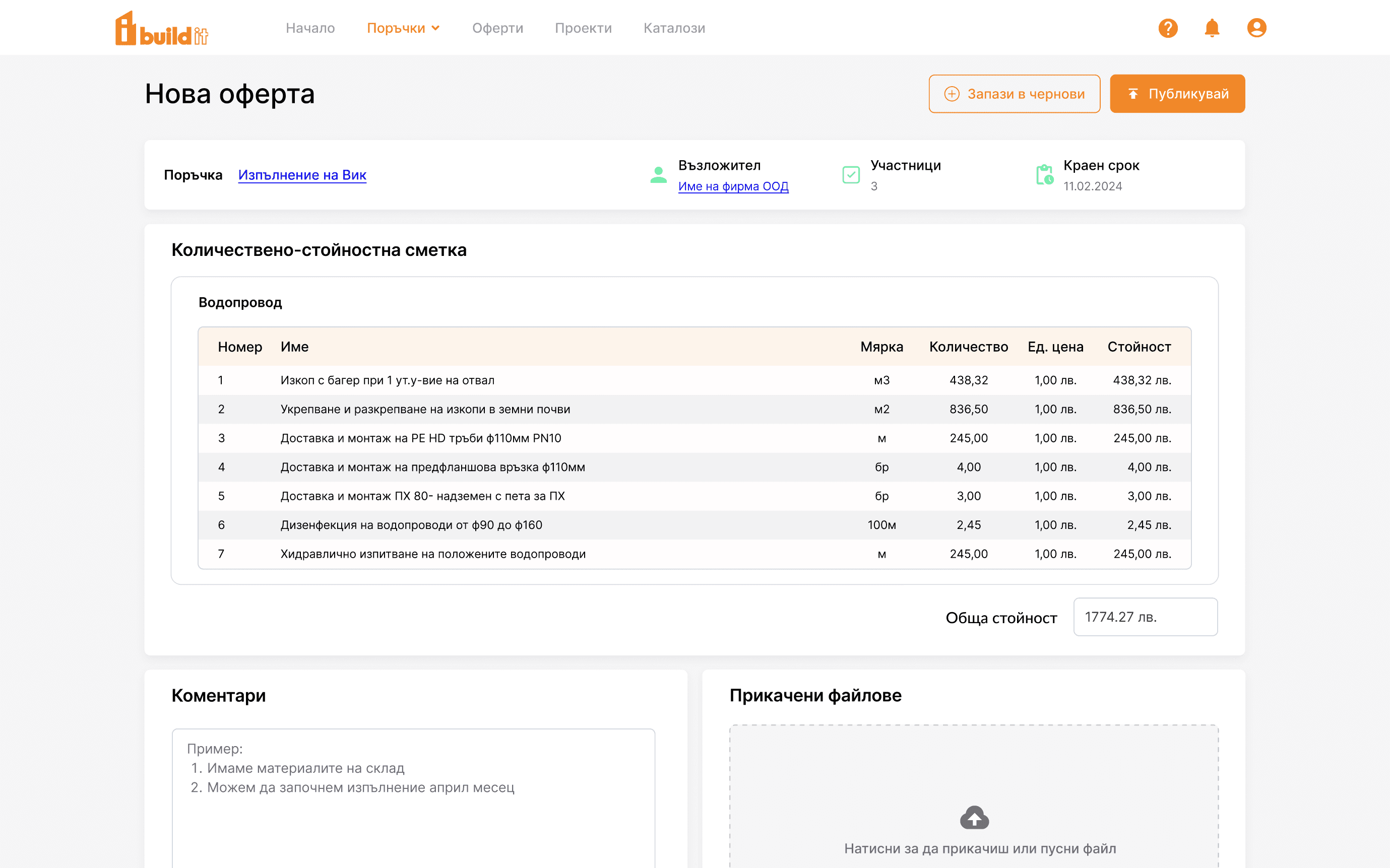Viewport: 1390px width, 868px height.
Task: Select row Доставка и монтаж на PE HD тръби
Action: tap(694, 439)
